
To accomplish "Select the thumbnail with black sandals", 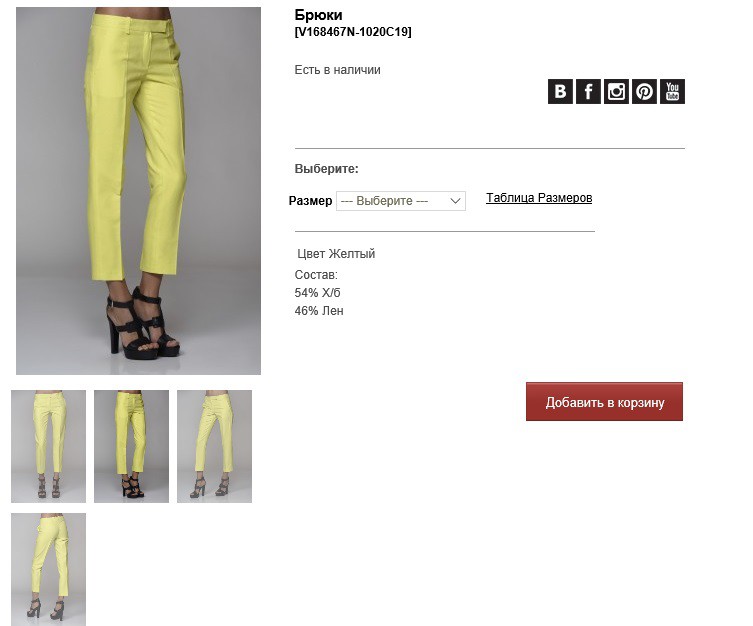I will [x=132, y=446].
